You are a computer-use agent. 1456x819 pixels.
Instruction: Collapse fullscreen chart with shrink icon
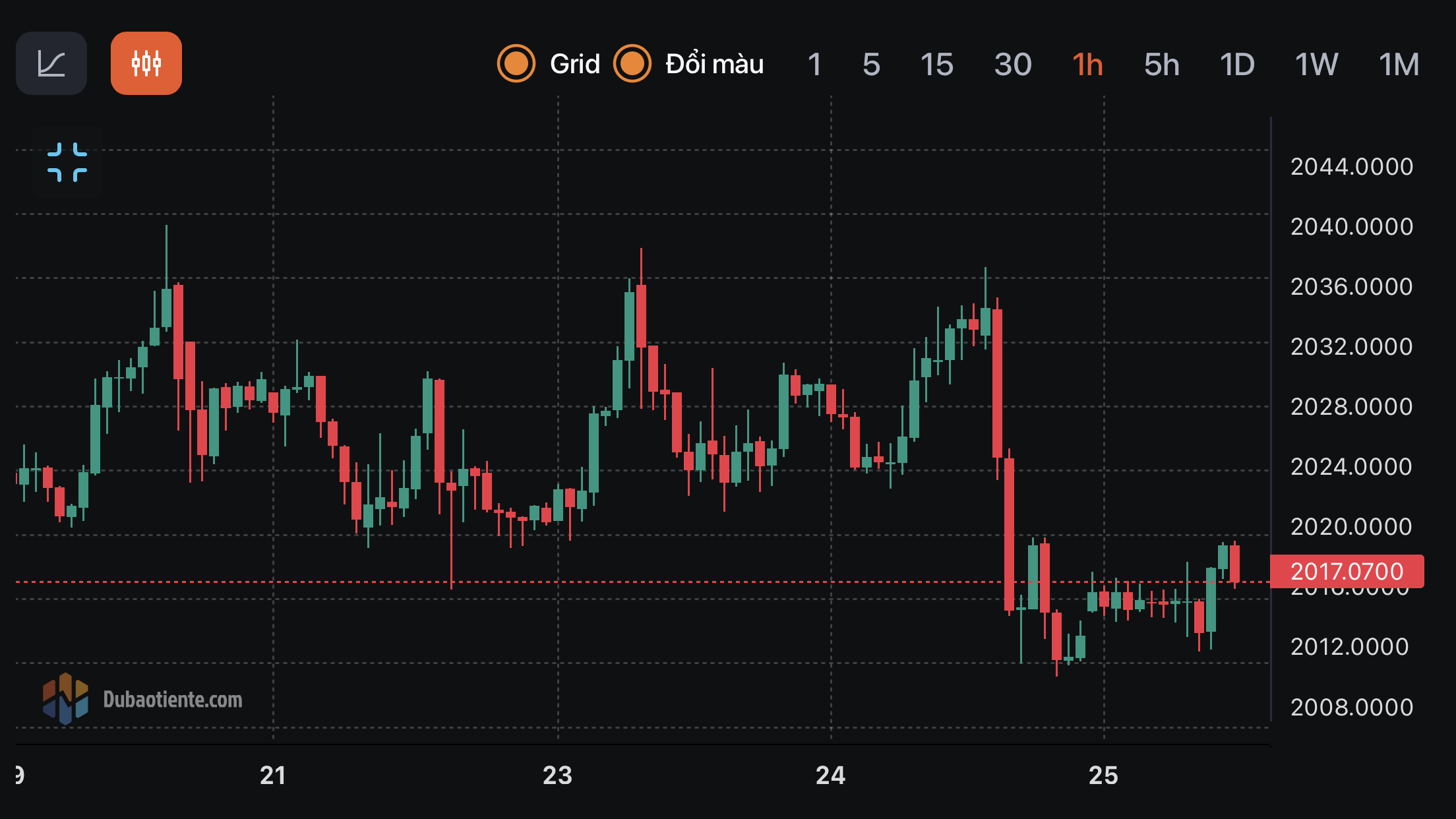click(67, 162)
